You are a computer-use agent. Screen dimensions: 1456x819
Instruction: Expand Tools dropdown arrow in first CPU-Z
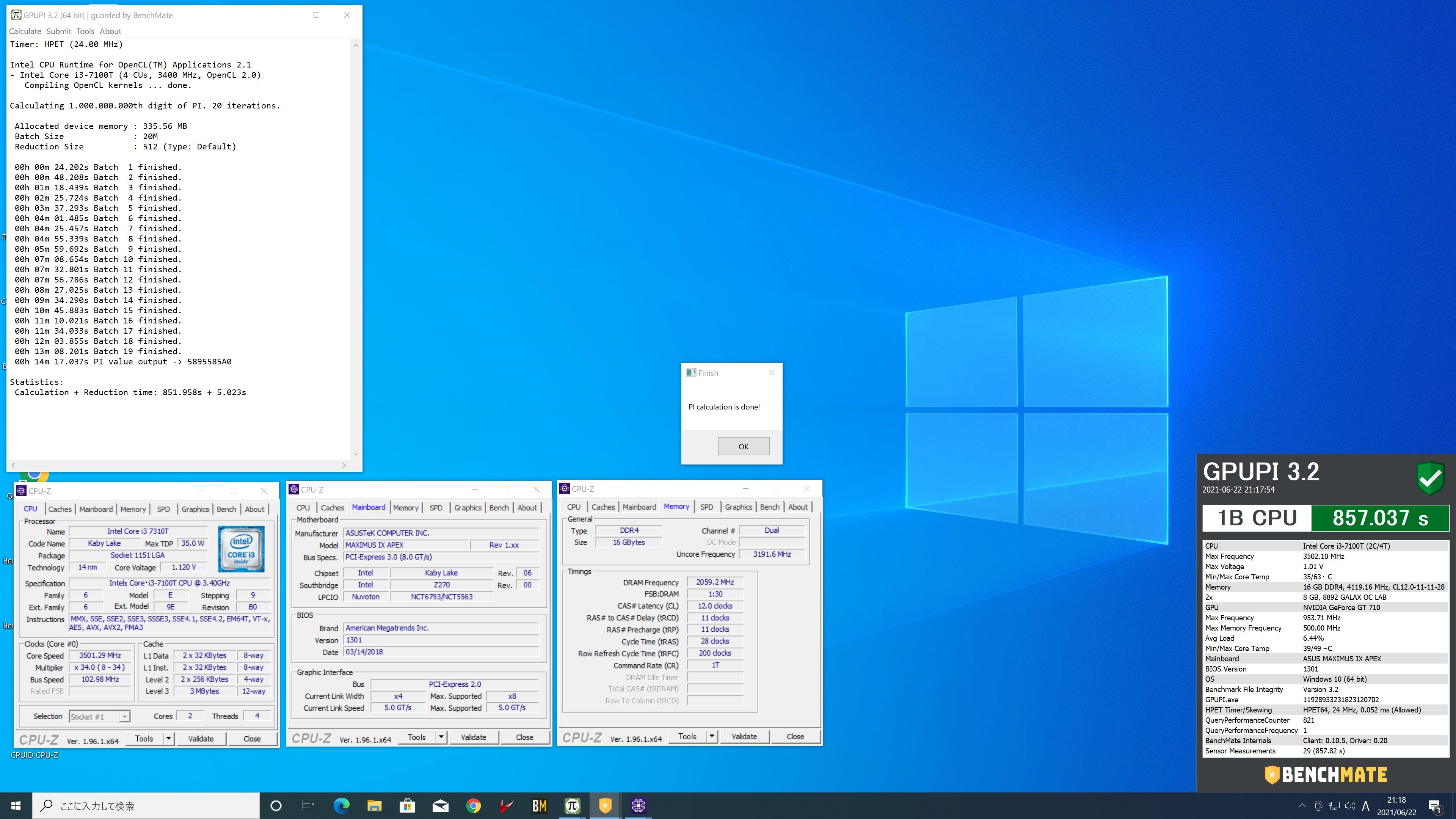click(x=168, y=738)
